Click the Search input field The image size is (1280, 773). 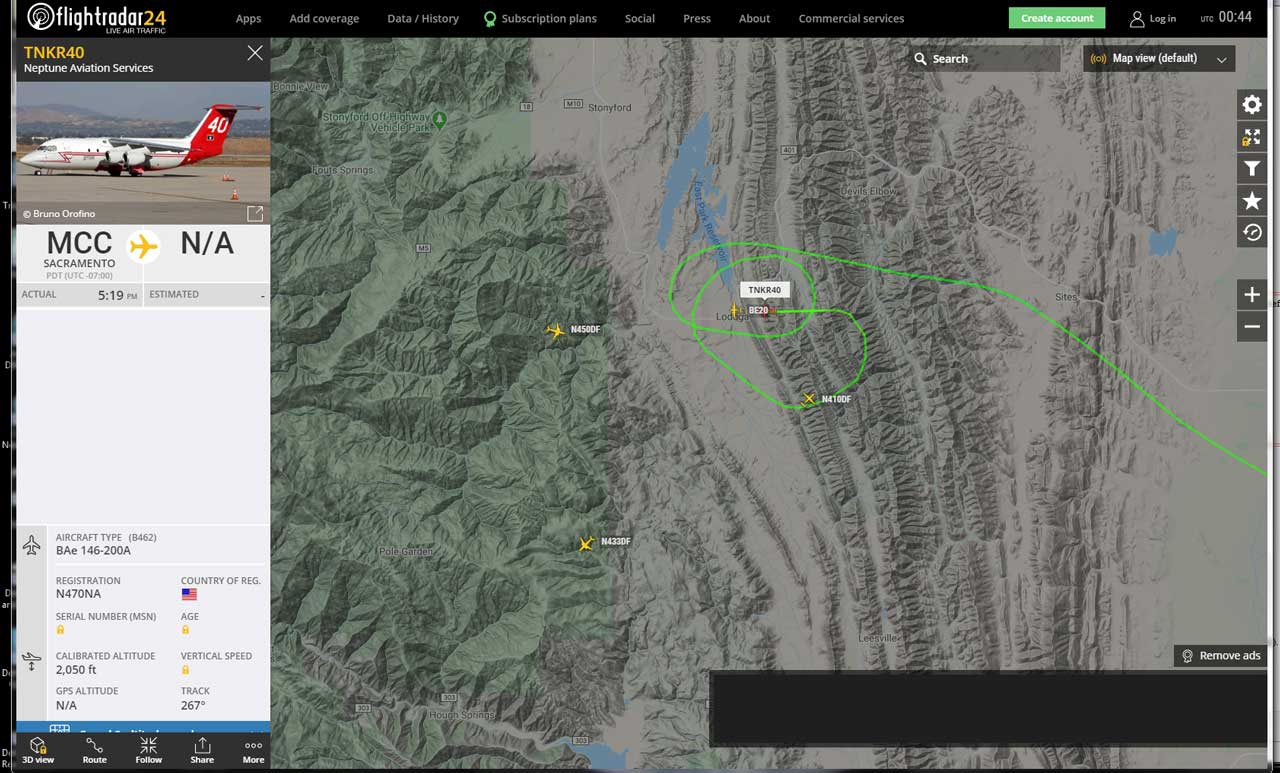(984, 59)
